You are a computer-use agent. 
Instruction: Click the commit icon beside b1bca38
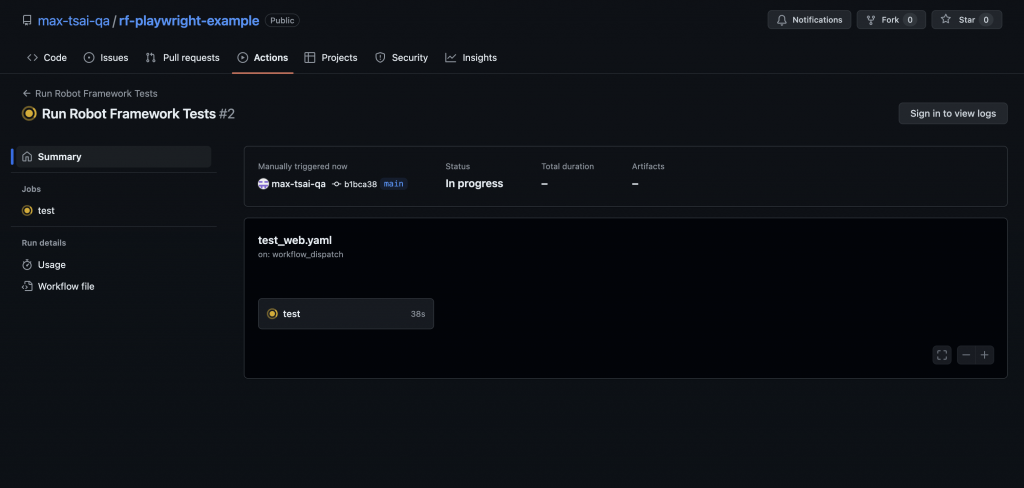coord(336,184)
